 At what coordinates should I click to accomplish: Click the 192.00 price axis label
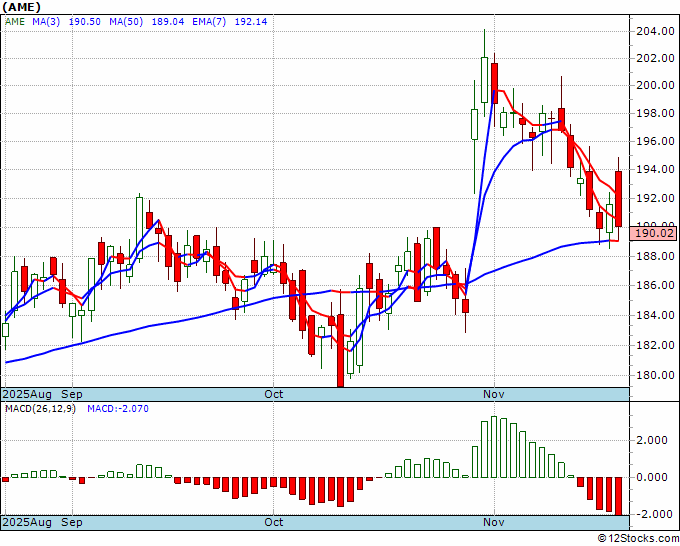click(655, 198)
